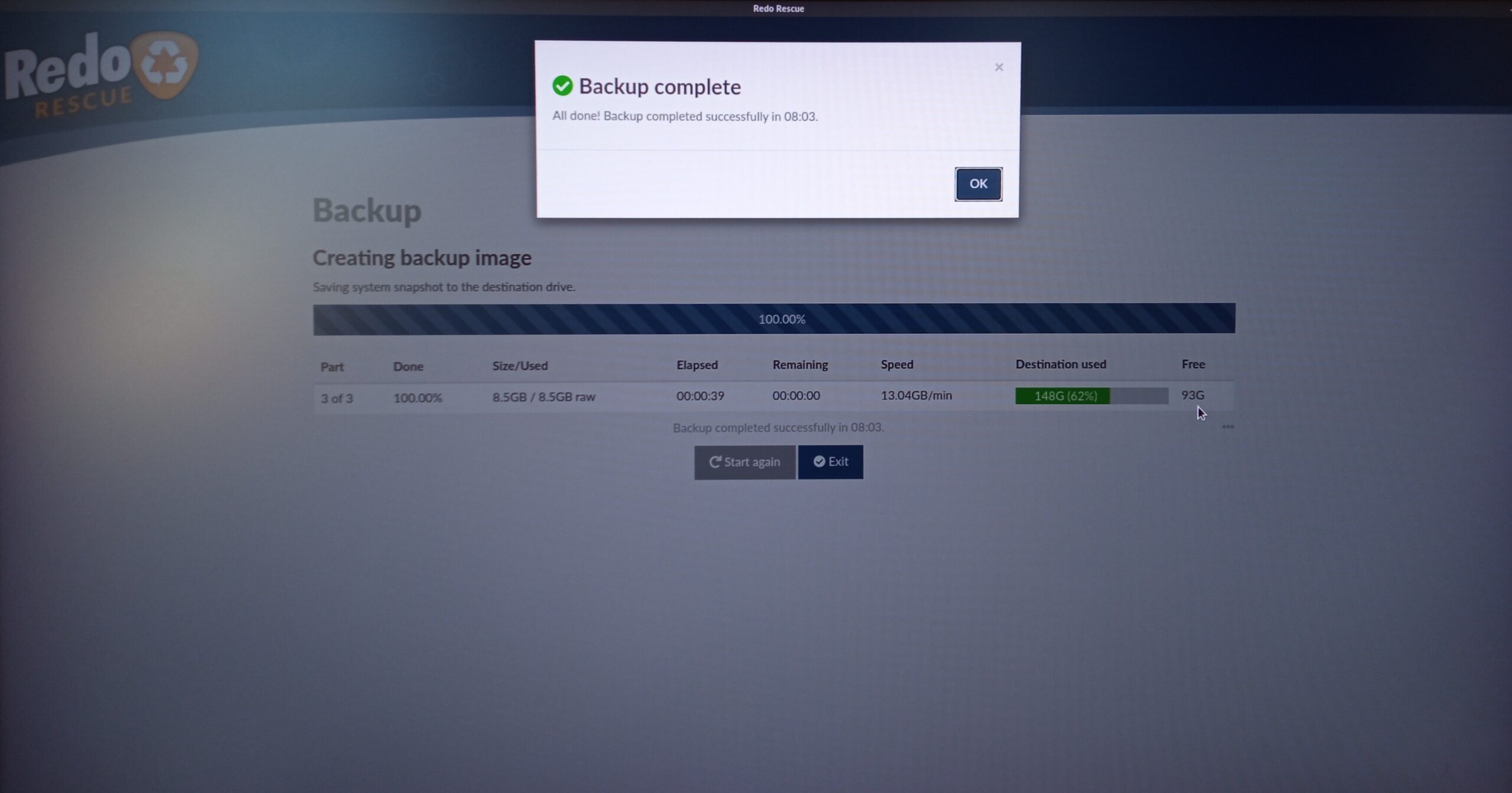This screenshot has width=1512, height=793.
Task: Click the Destination used column header
Action: click(1061, 365)
